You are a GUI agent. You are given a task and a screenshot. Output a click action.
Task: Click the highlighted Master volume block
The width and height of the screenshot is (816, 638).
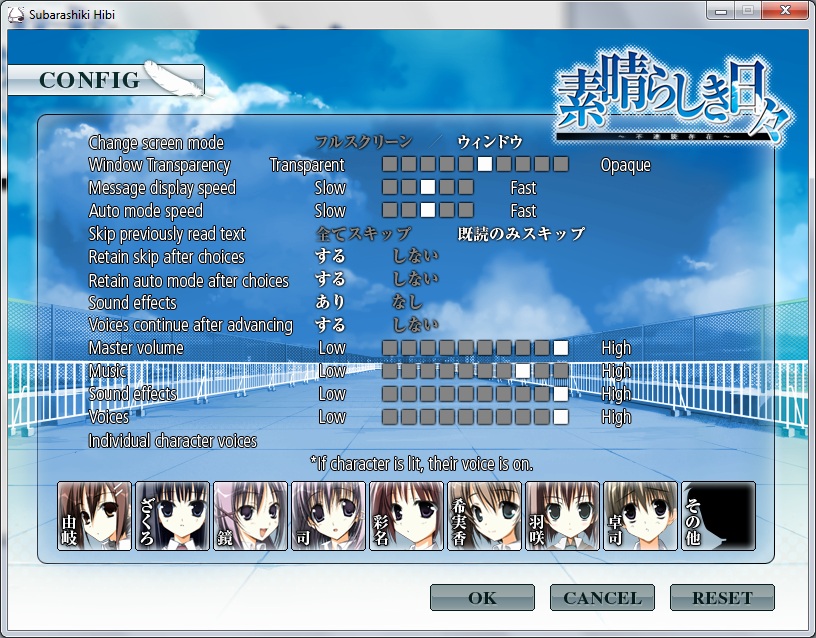pos(560,348)
